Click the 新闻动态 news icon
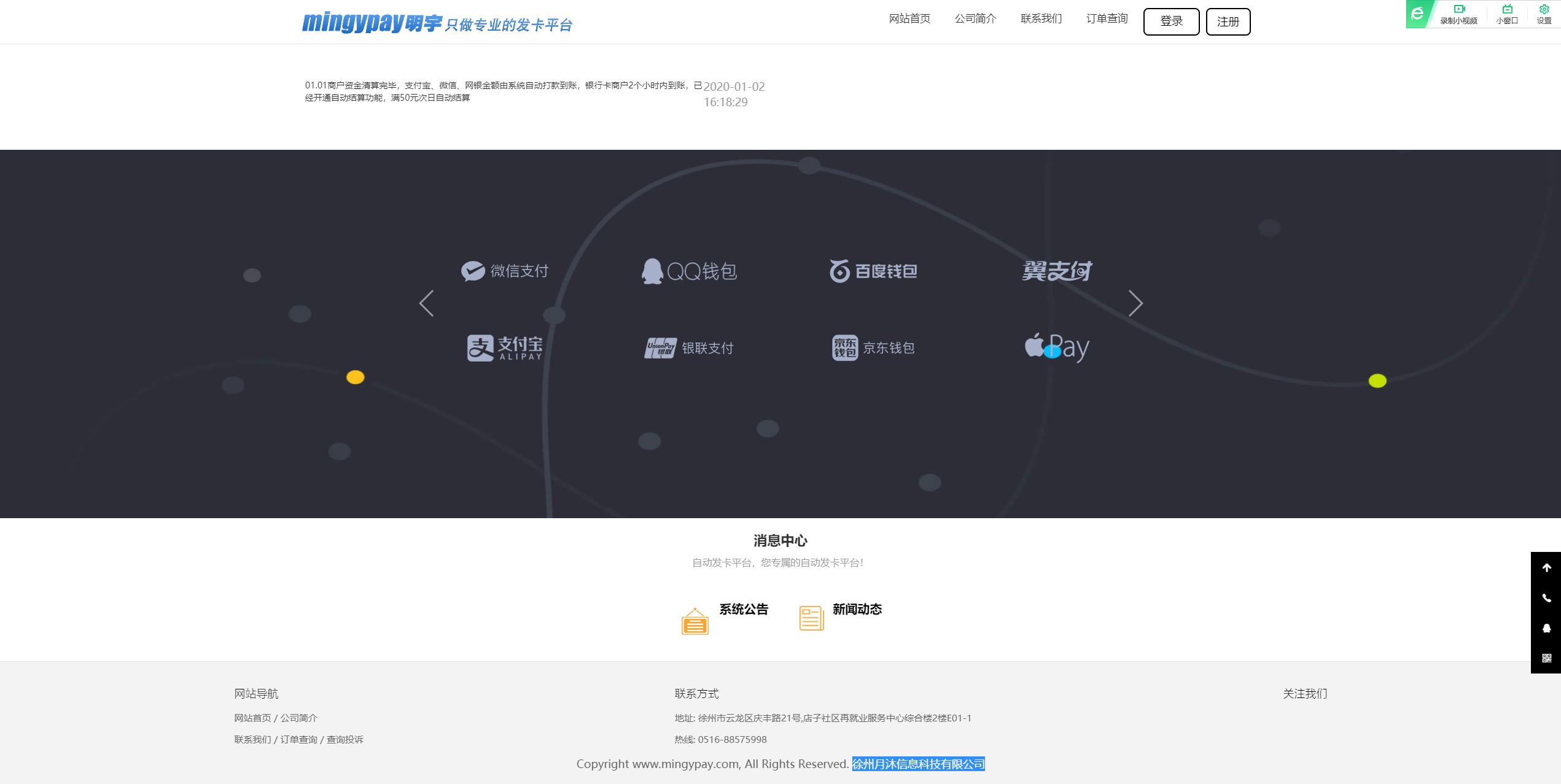The height and width of the screenshot is (784, 1561). [811, 618]
